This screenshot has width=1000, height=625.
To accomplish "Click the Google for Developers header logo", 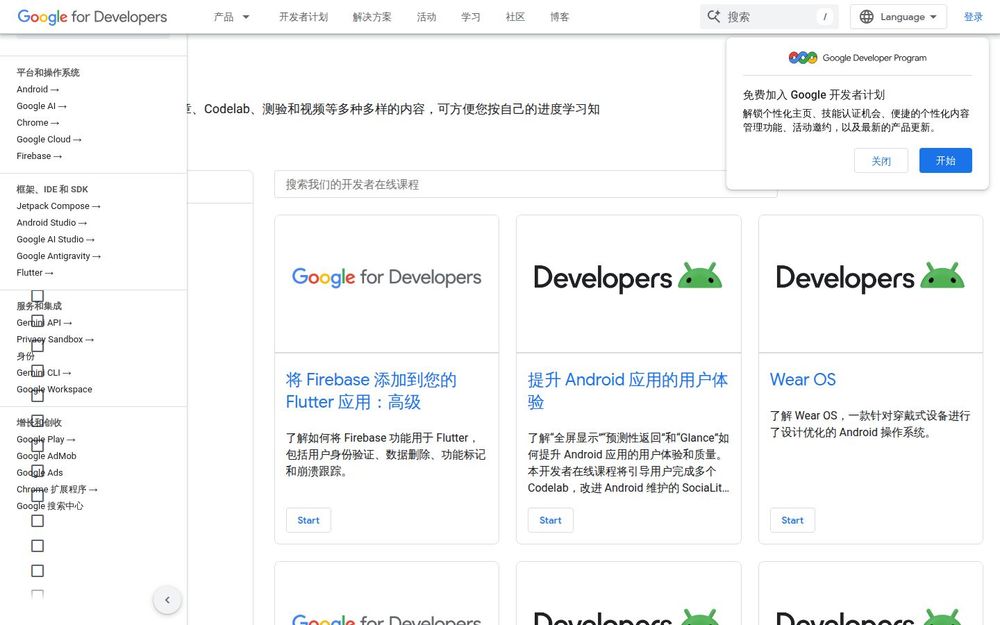I will point(92,17).
